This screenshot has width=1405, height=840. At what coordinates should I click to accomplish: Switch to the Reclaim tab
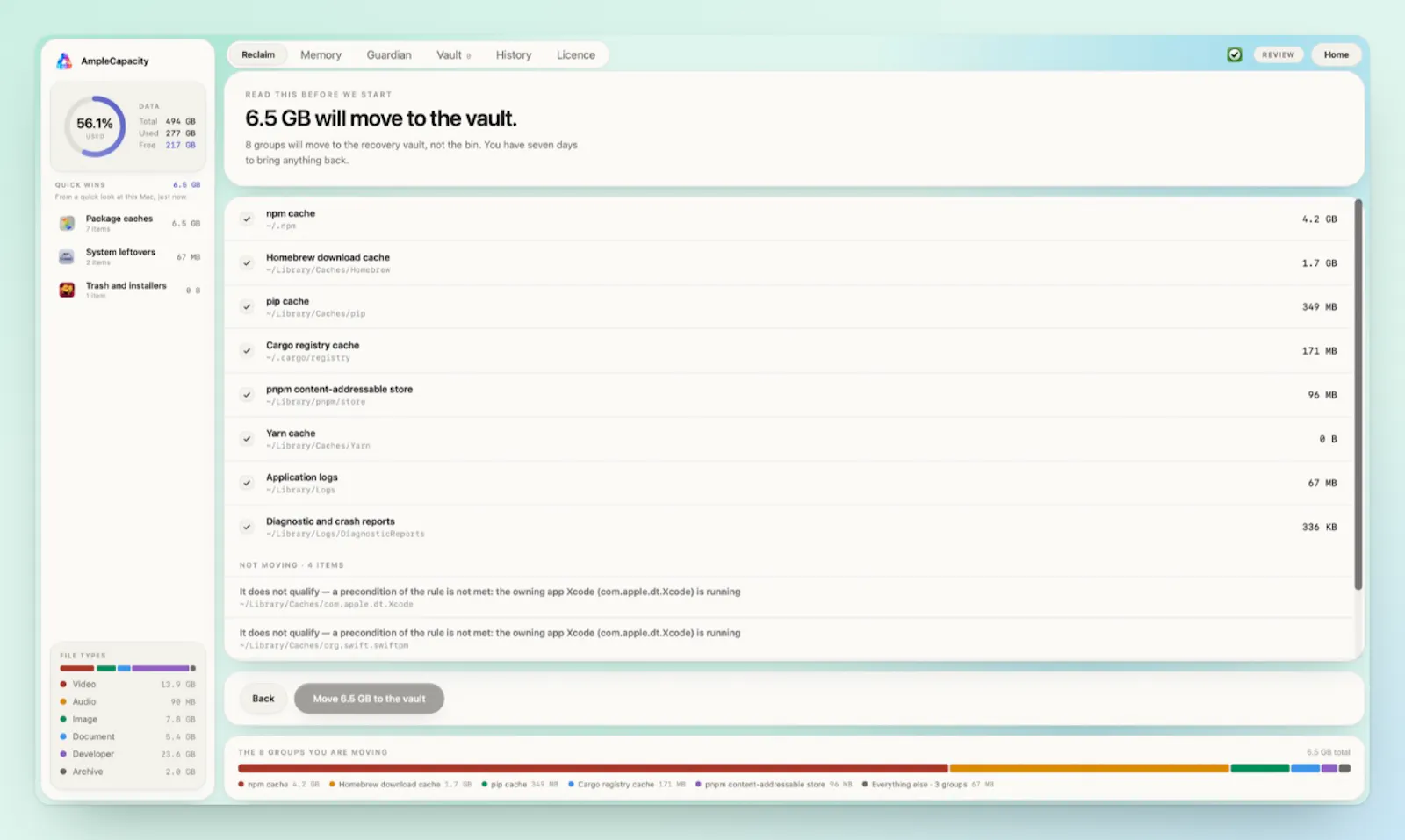(258, 54)
